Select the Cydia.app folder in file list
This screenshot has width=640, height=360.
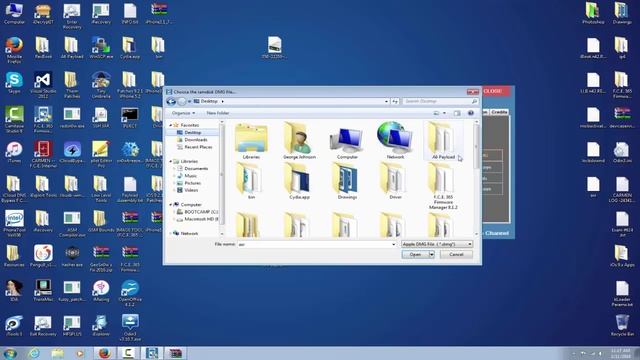pos(299,182)
